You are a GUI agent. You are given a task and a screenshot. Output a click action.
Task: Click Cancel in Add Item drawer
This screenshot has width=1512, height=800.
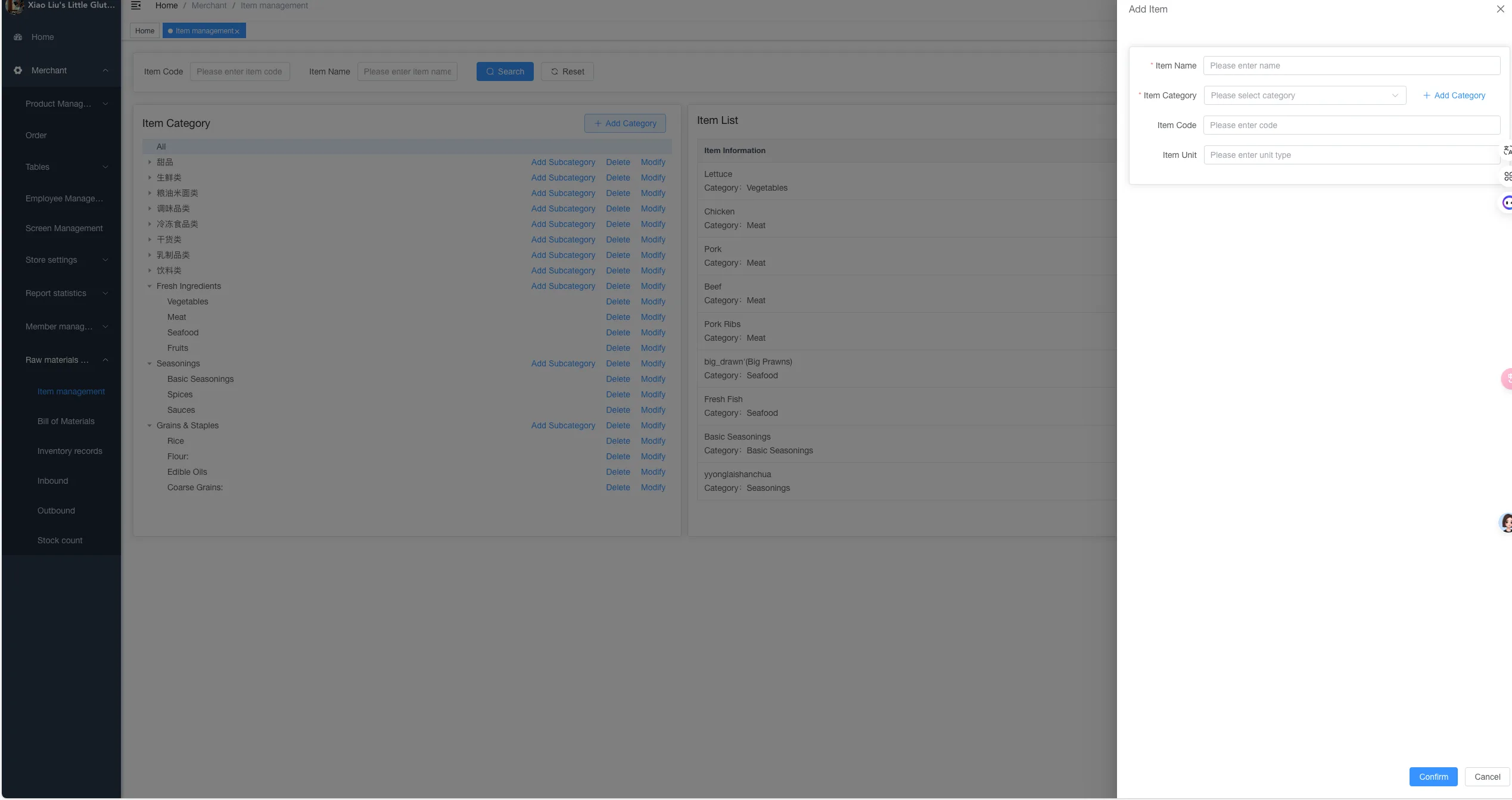pos(1487,777)
